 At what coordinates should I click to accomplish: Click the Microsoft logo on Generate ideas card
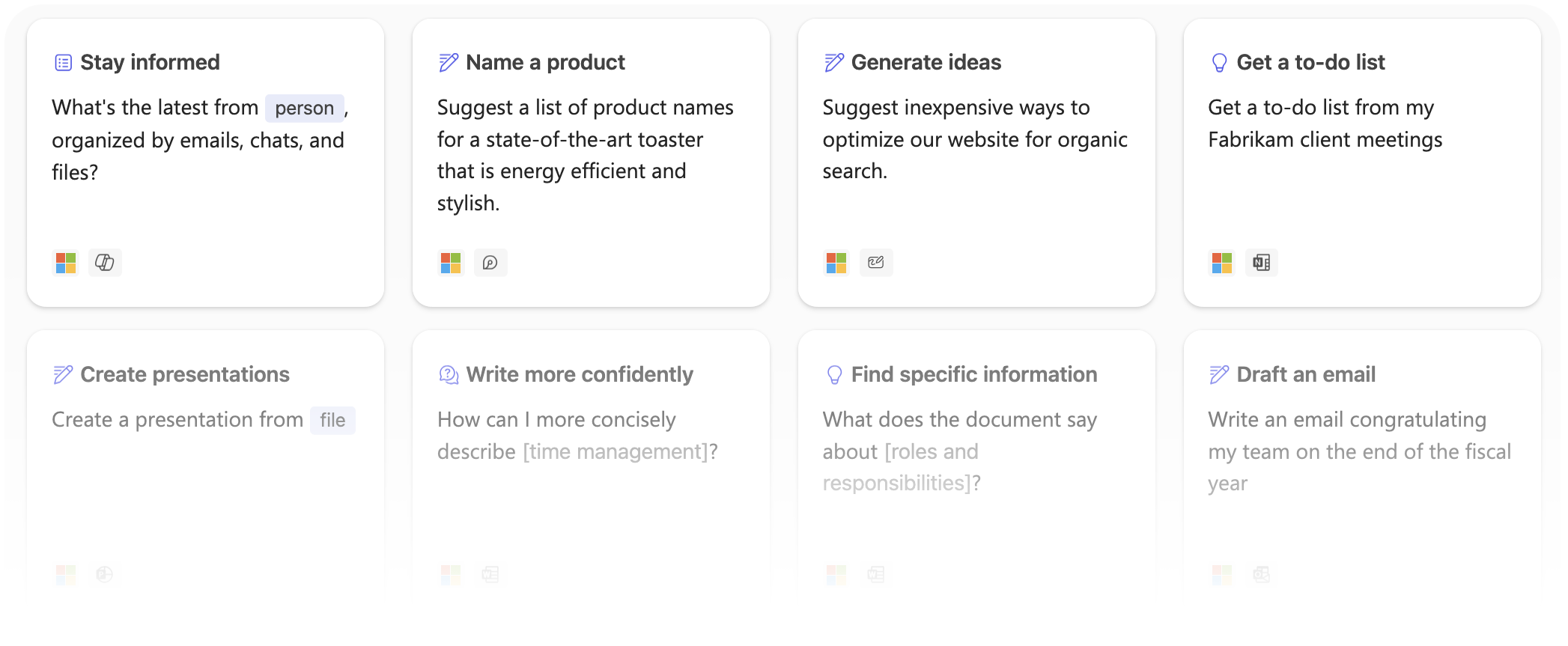click(836, 263)
